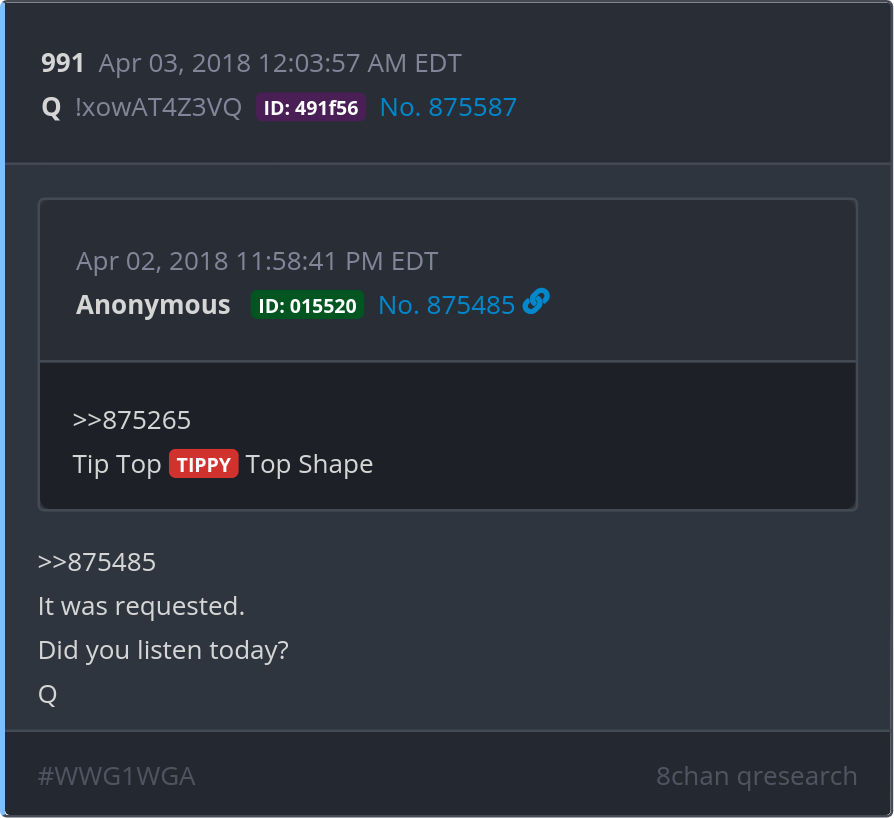This screenshot has height=818, width=894.
Task: Click the tripcode !xowAT4Z3VQ
Action: click(158, 107)
